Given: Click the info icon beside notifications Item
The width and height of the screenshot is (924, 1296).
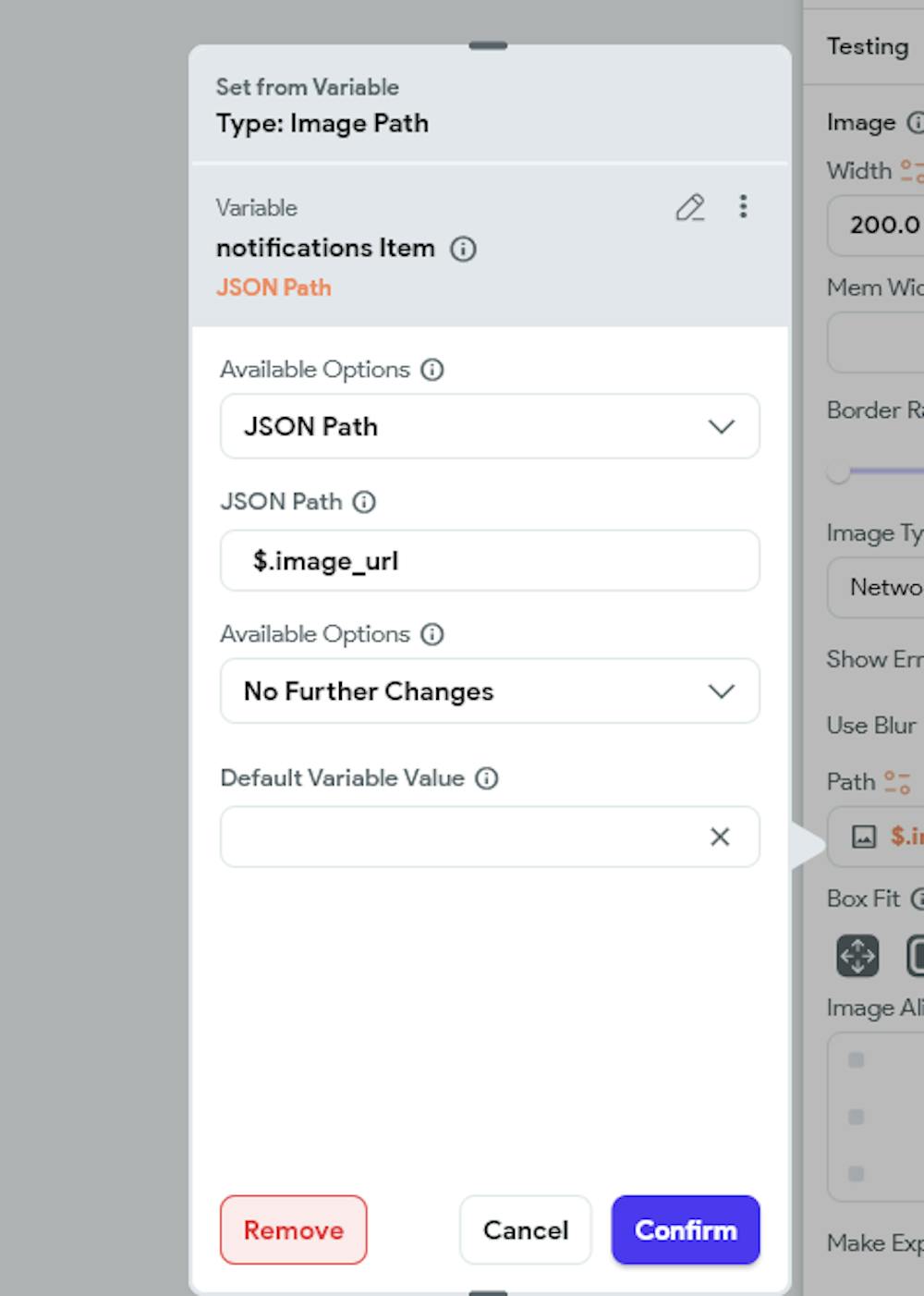Looking at the screenshot, I should pyautogui.click(x=464, y=250).
